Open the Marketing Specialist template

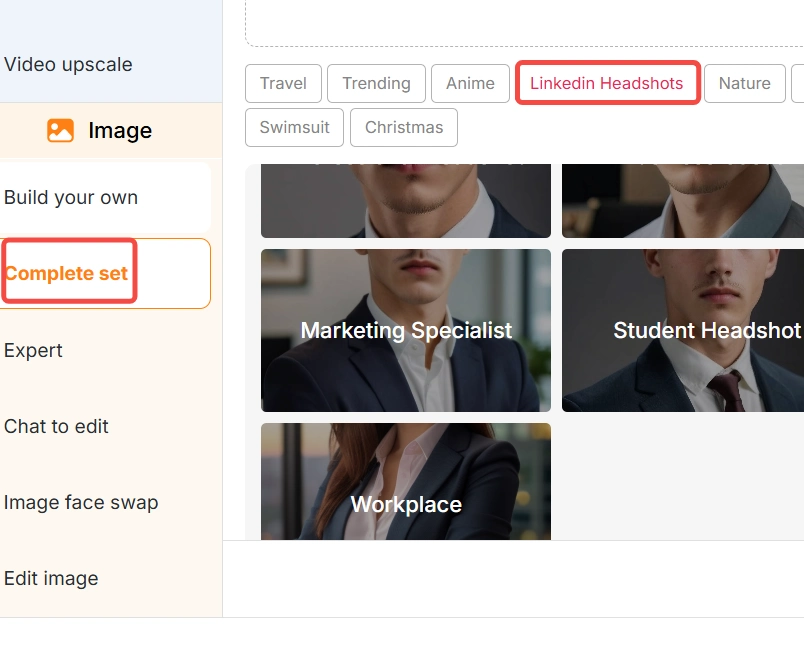click(405, 330)
